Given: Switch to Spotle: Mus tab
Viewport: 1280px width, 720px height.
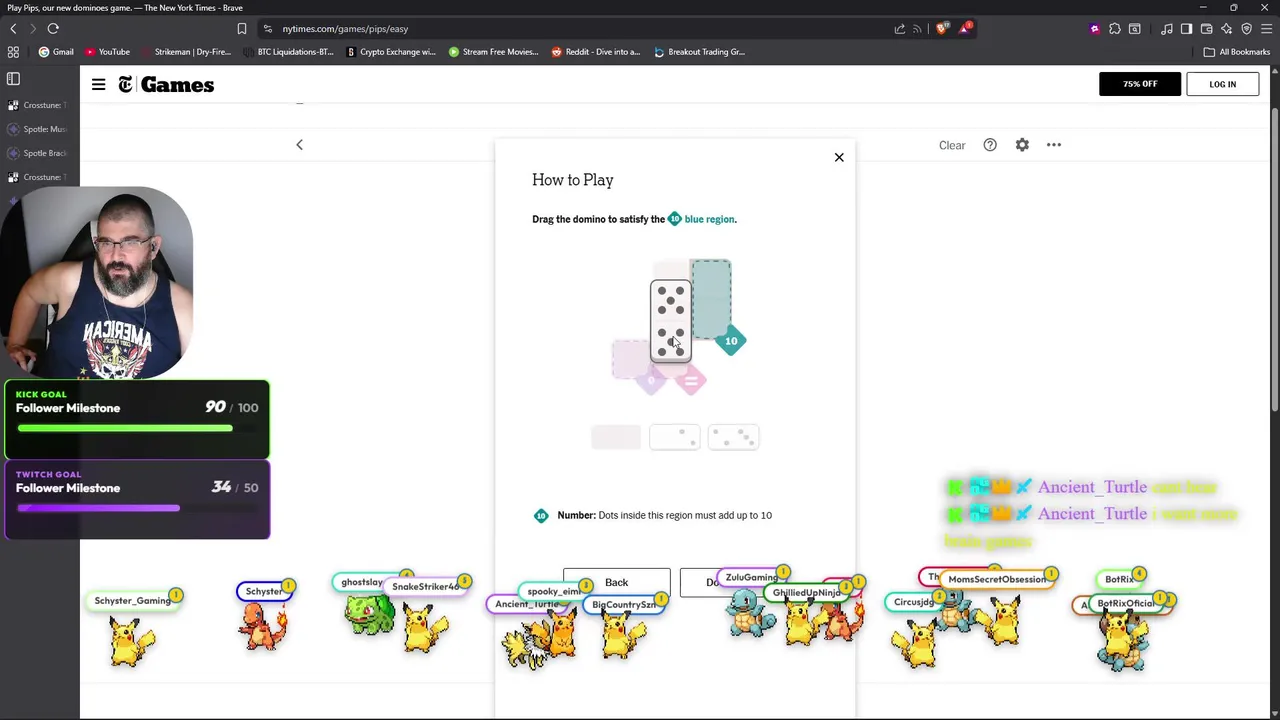Looking at the screenshot, I should point(37,129).
